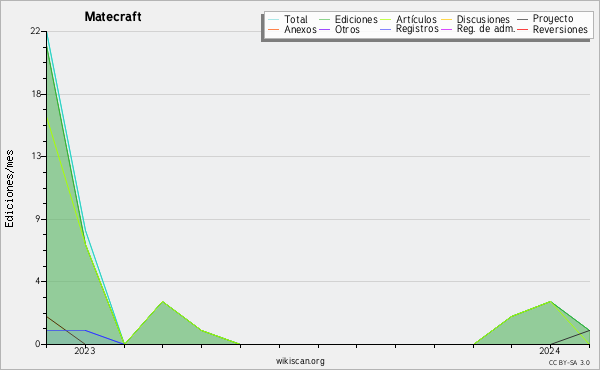Click the Matecraft chart title
600x370 pixels.
[113, 16]
